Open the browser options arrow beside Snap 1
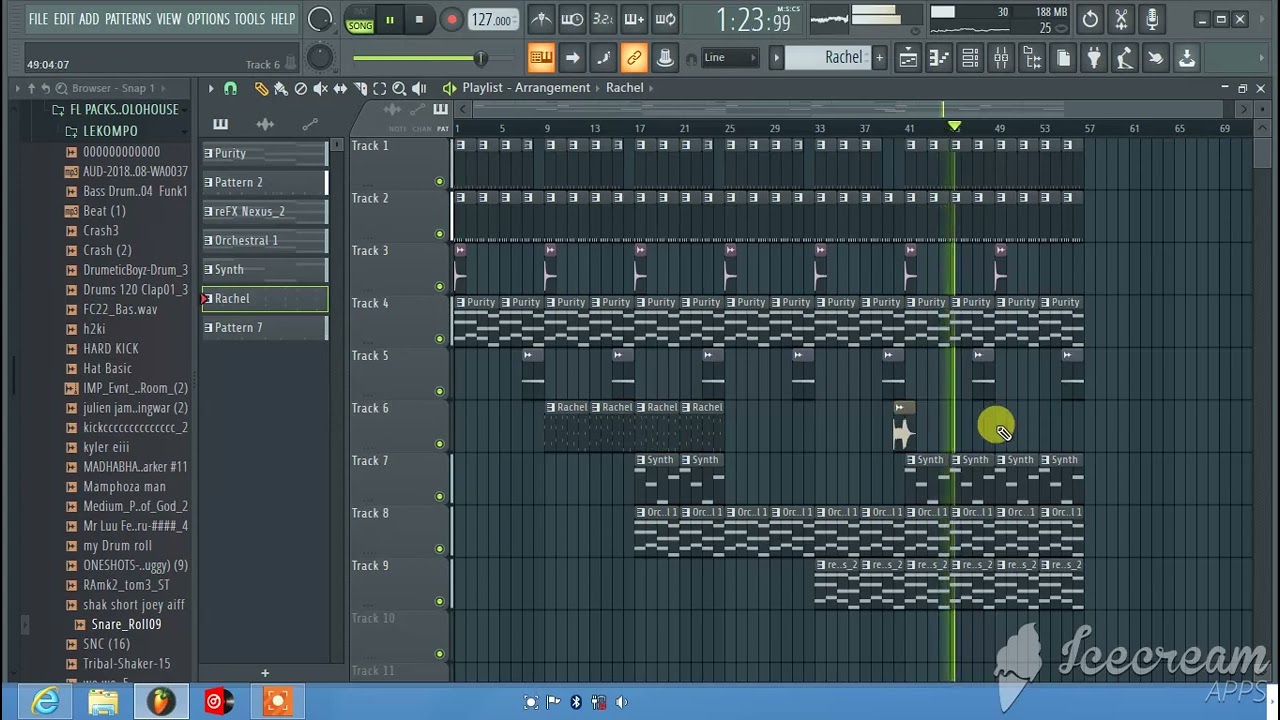Image resolution: width=1280 pixels, height=720 pixels. (x=163, y=88)
